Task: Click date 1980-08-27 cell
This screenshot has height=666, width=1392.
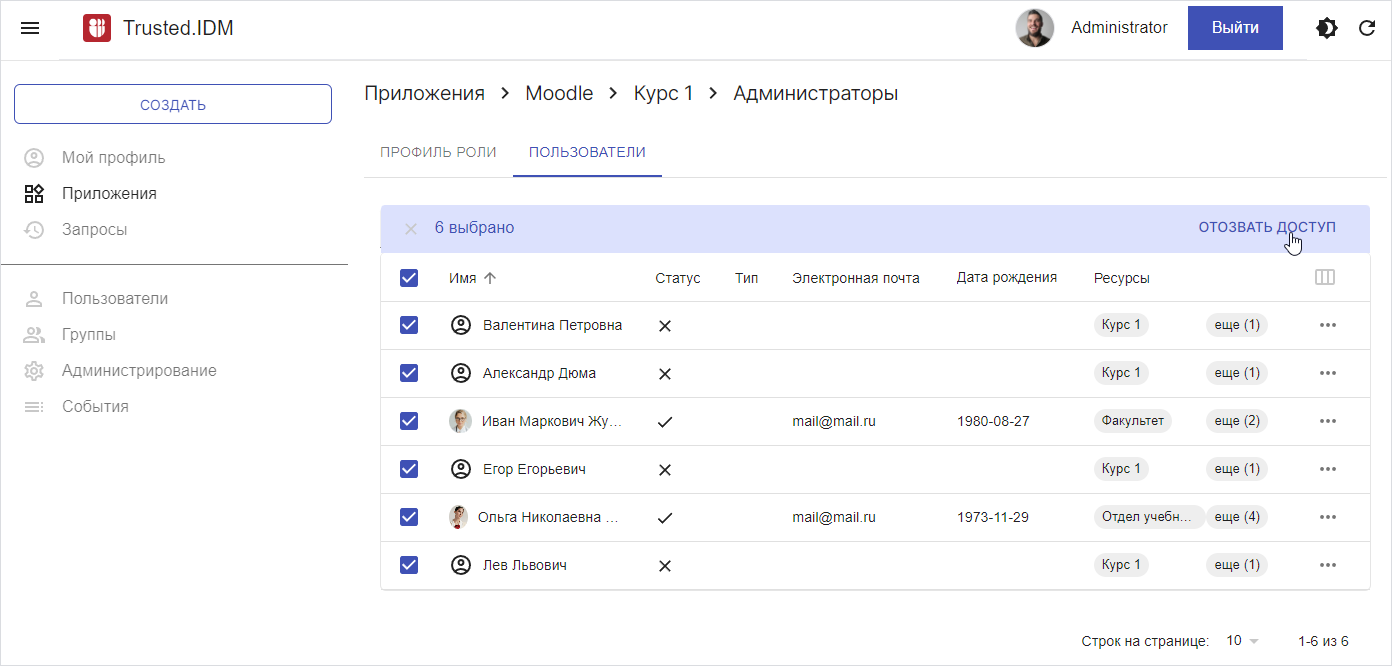Action: pos(993,421)
